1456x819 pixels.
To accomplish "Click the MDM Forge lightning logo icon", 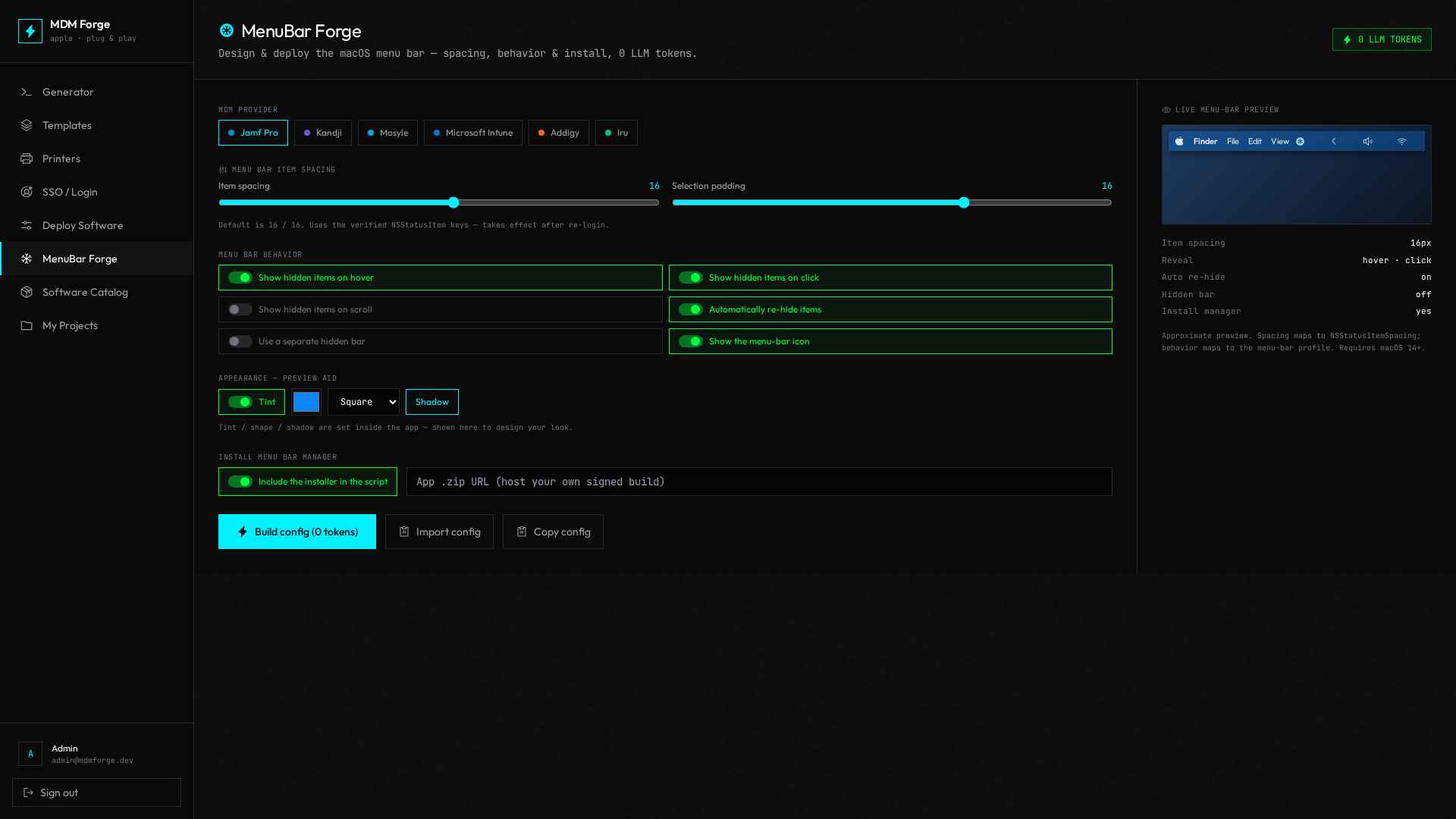I will [x=30, y=31].
